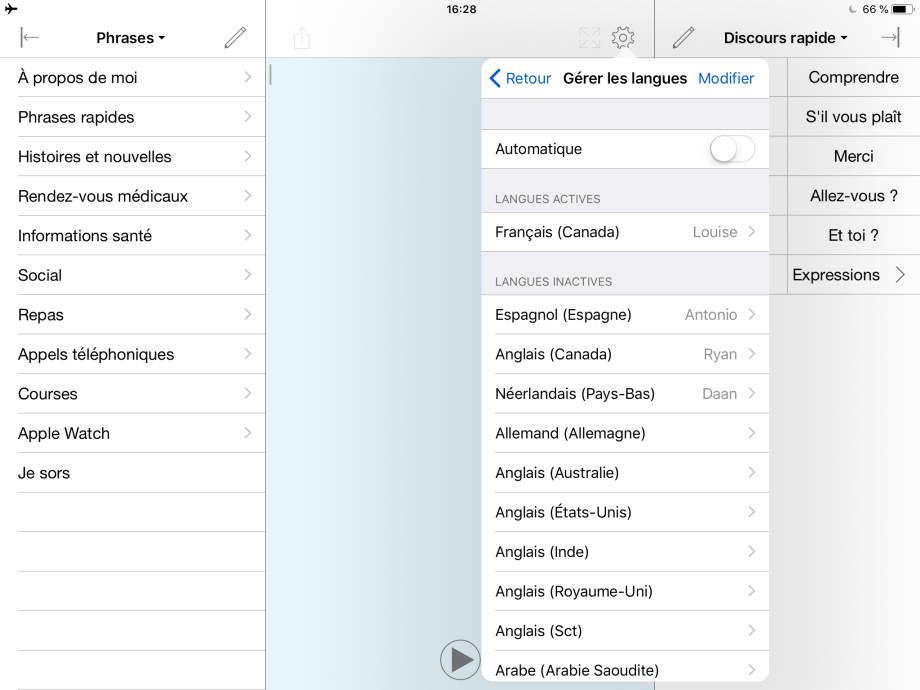Collapse the right Discours rapide panel arrow
Screen dimensions: 920x690
click(x=891, y=38)
